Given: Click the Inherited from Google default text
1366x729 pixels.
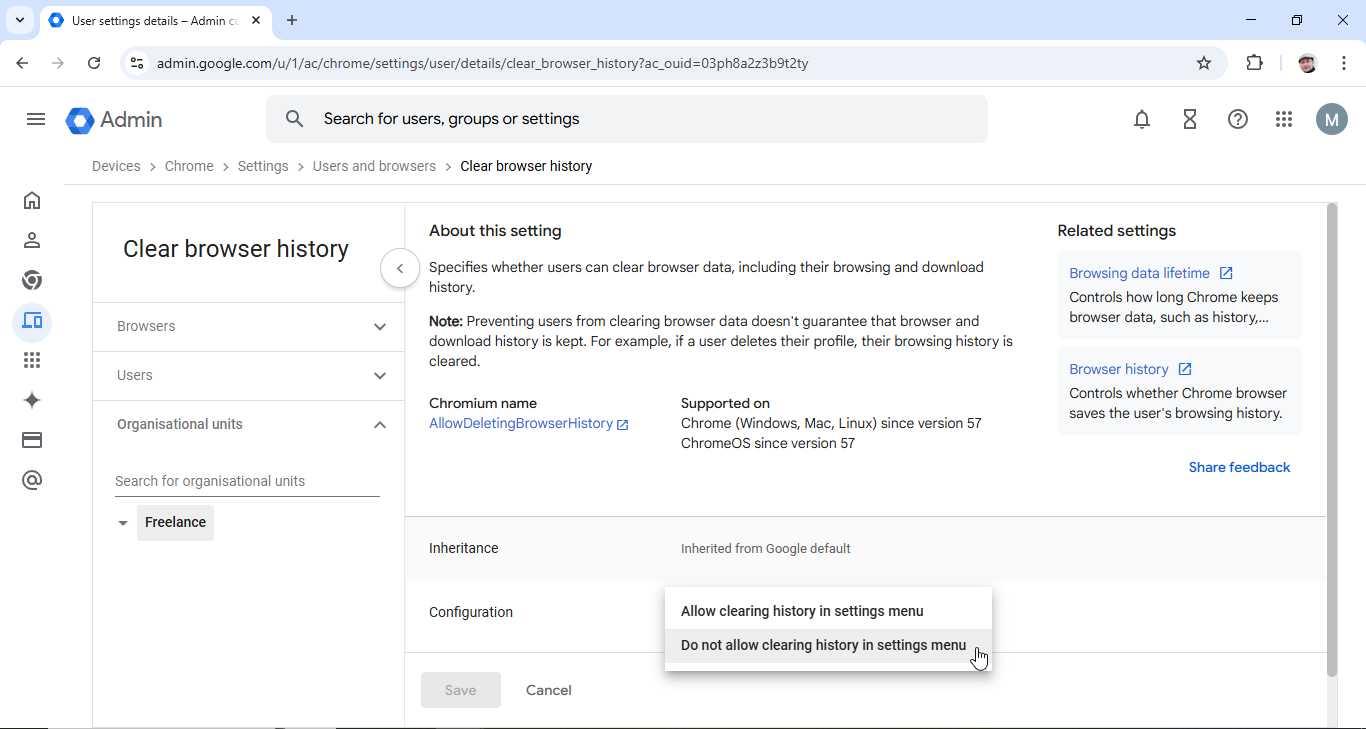Looking at the screenshot, I should [766, 549].
